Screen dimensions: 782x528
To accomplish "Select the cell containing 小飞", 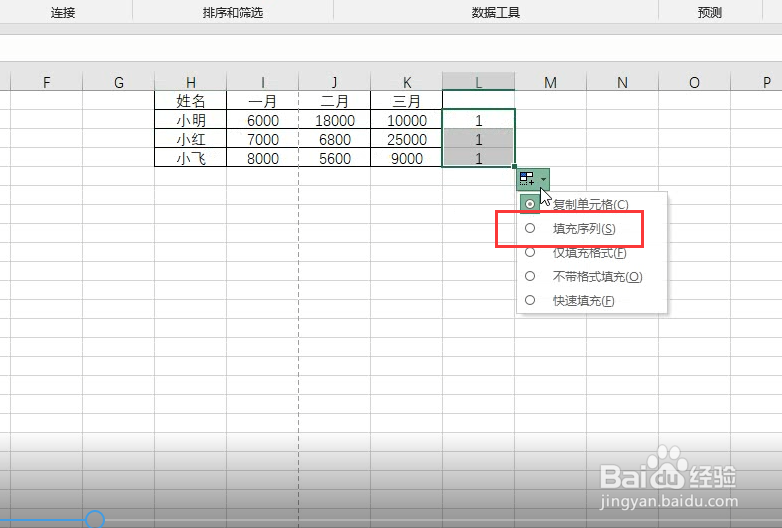I will click(x=191, y=158).
